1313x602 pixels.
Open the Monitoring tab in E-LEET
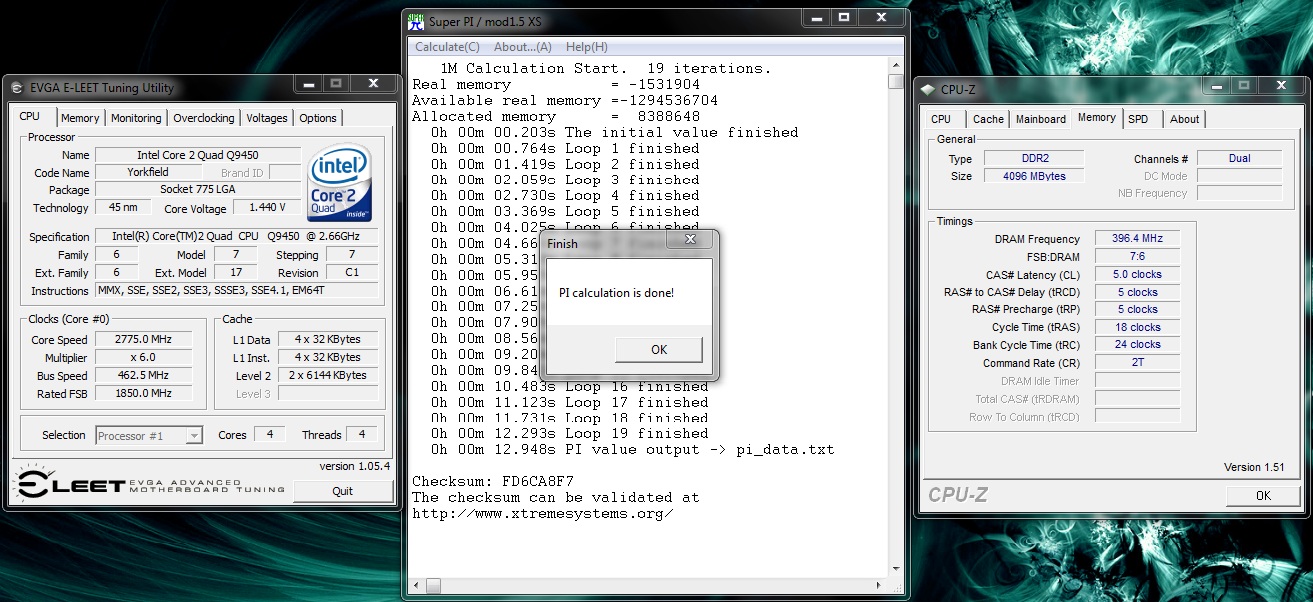pos(136,118)
